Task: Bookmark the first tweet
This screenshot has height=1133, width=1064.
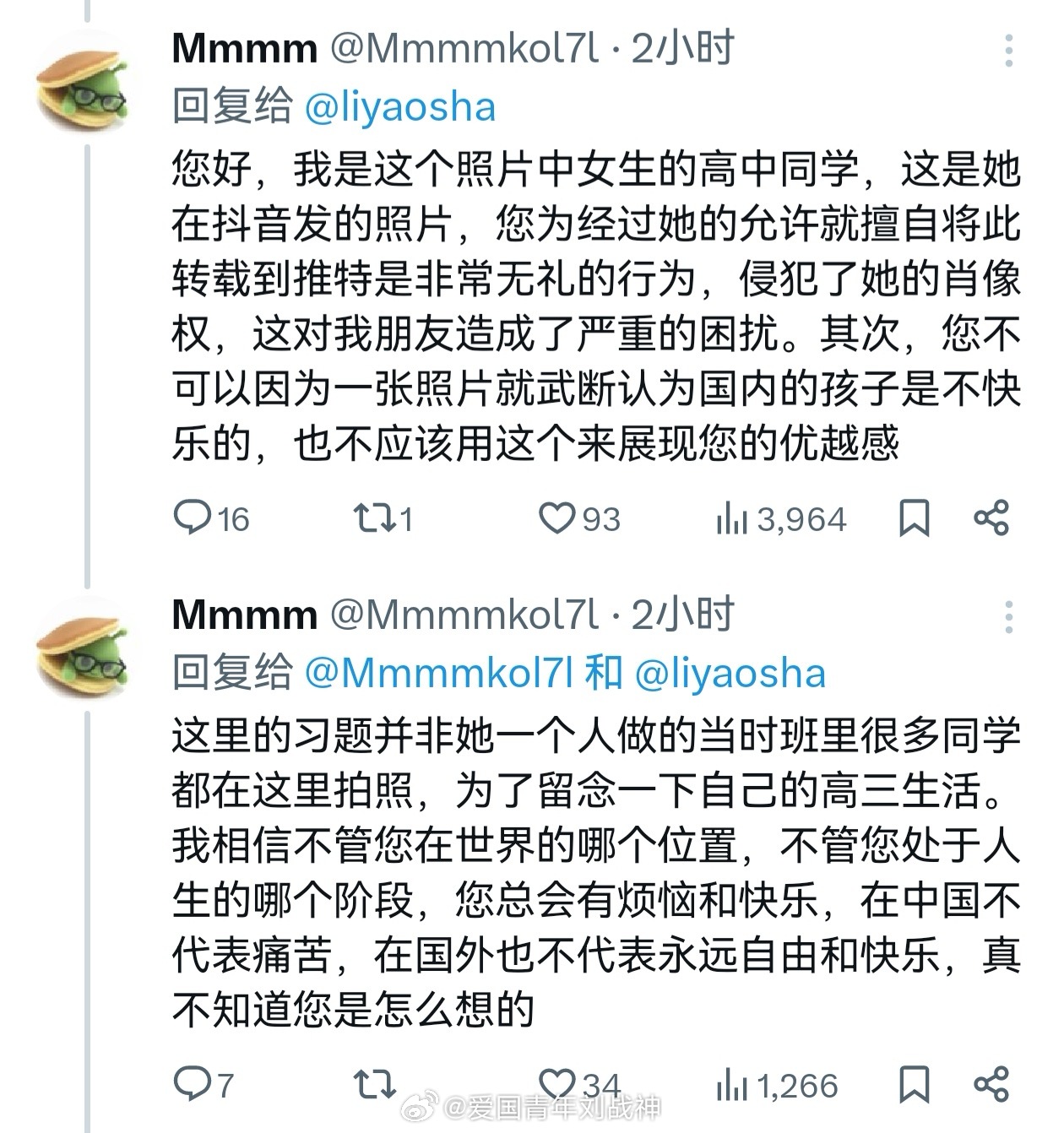Action: pyautogui.click(x=914, y=519)
